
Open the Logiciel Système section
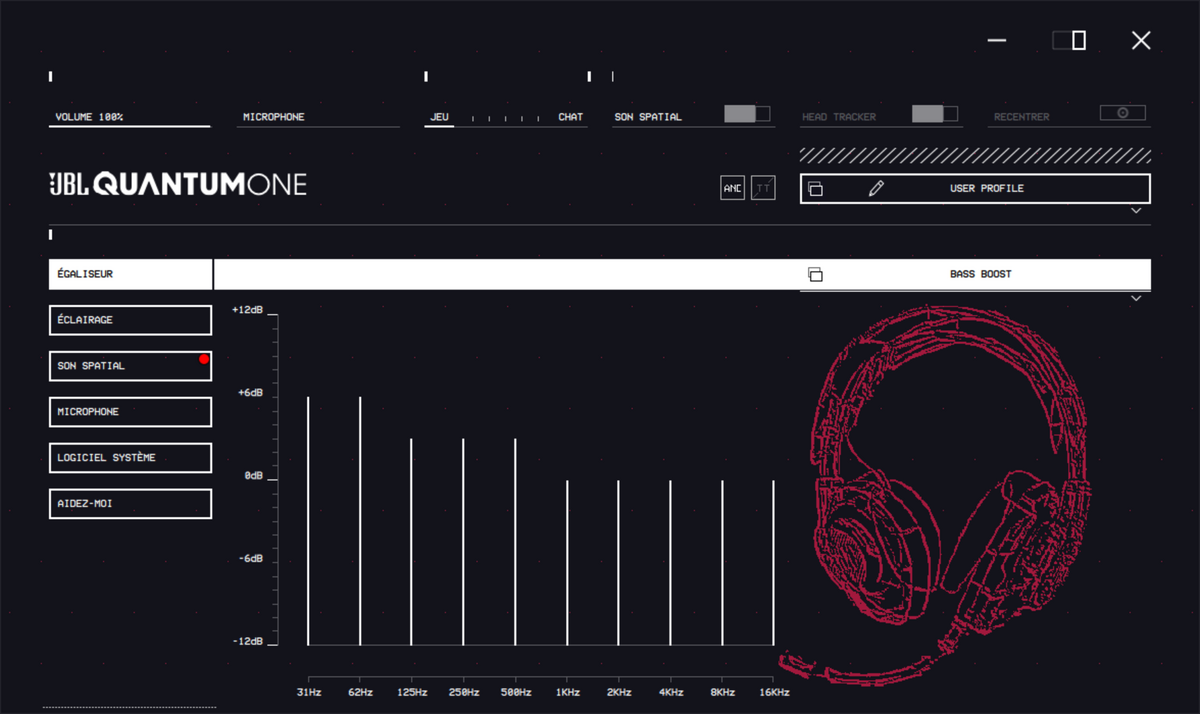(x=130, y=458)
